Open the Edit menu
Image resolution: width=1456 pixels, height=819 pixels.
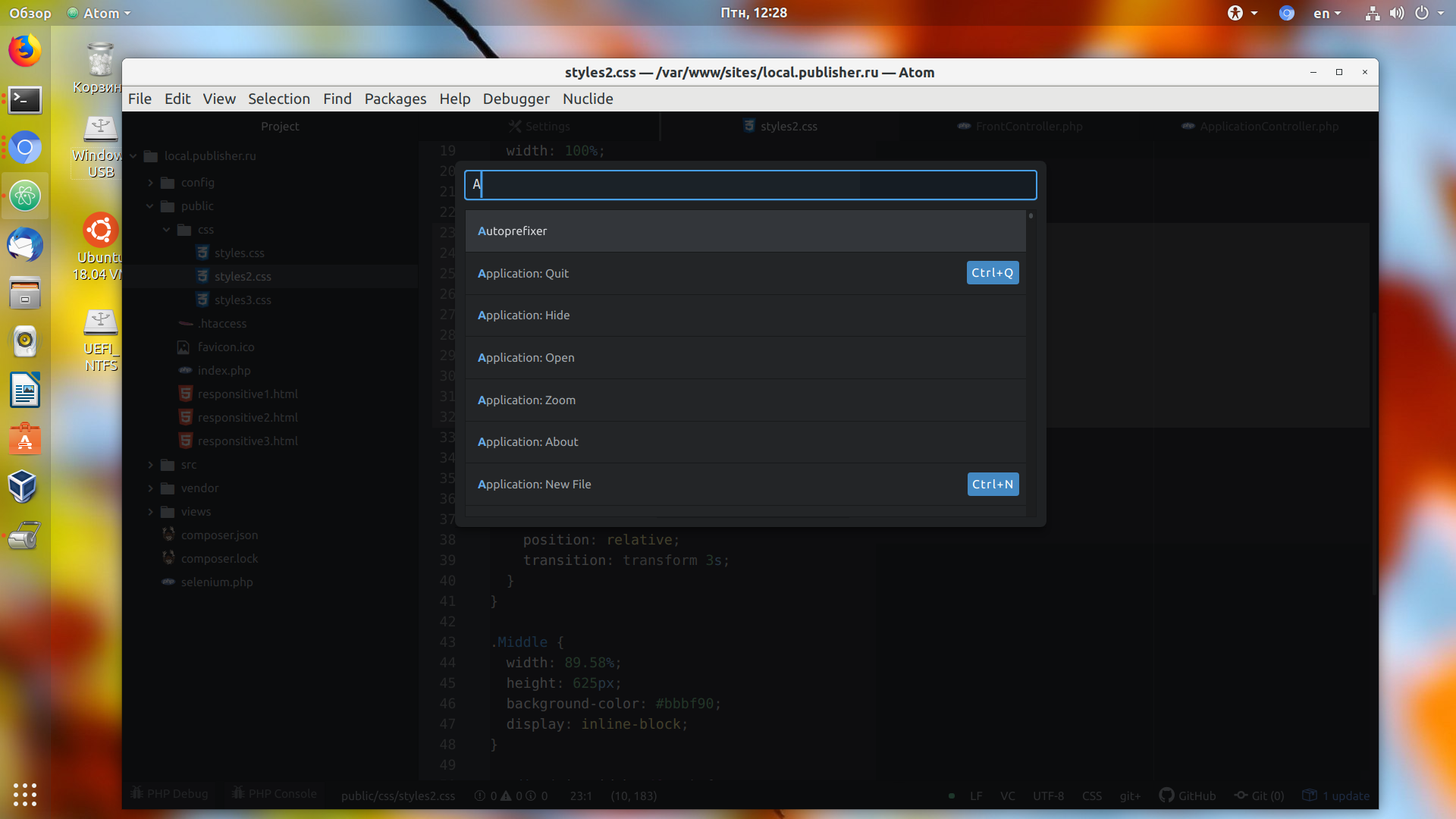[177, 99]
